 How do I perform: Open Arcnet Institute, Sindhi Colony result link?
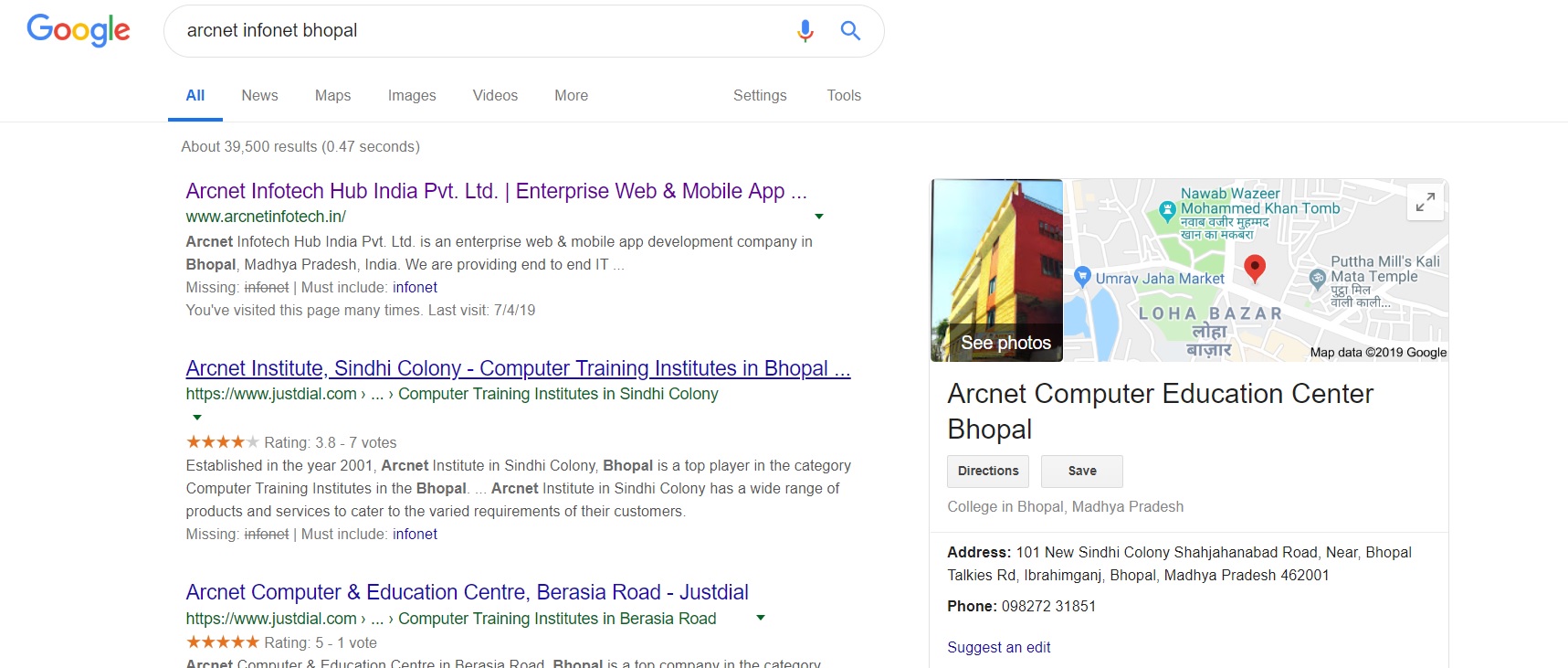pyautogui.click(x=518, y=368)
